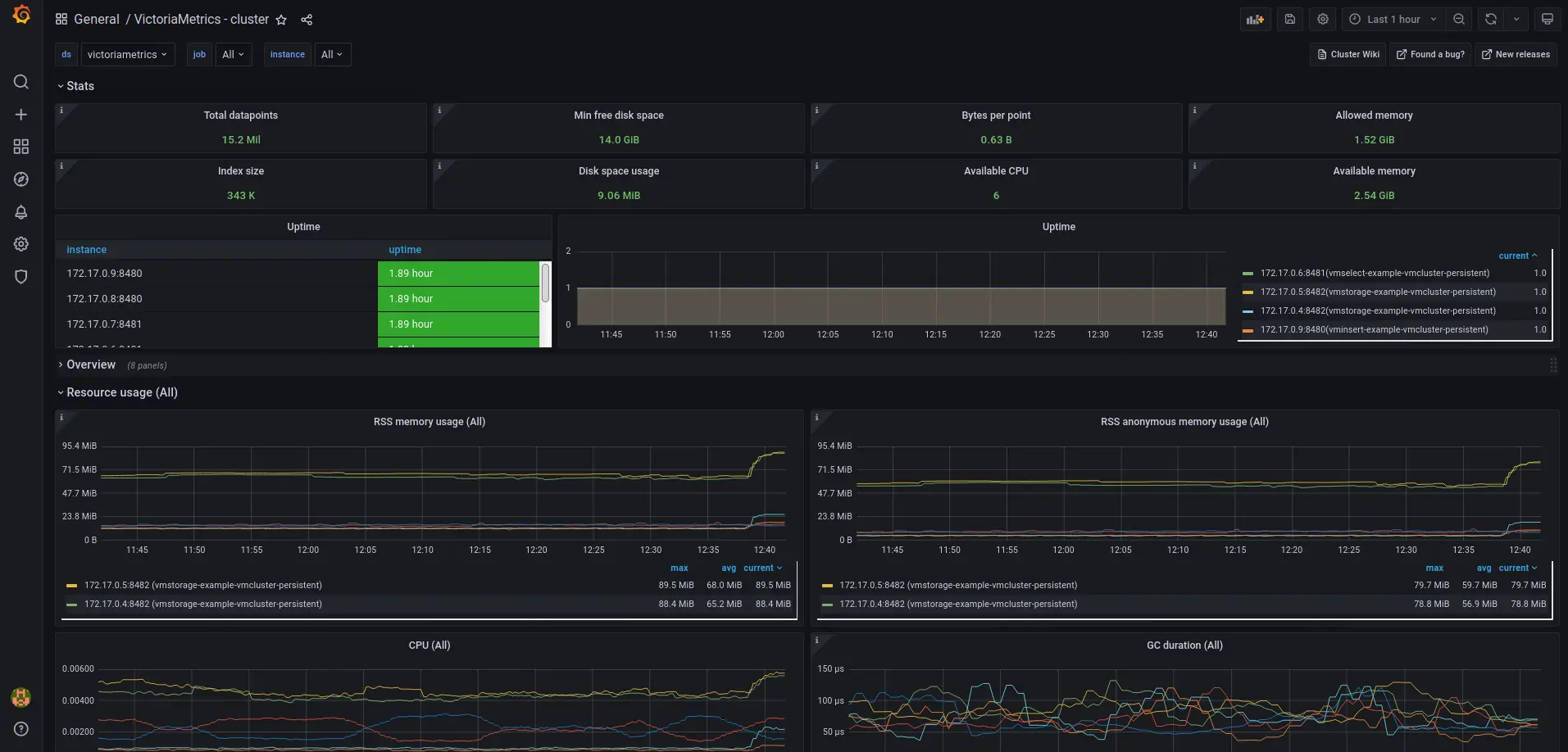Click the Grafana logo home icon
1568x752 pixels.
coord(22,16)
